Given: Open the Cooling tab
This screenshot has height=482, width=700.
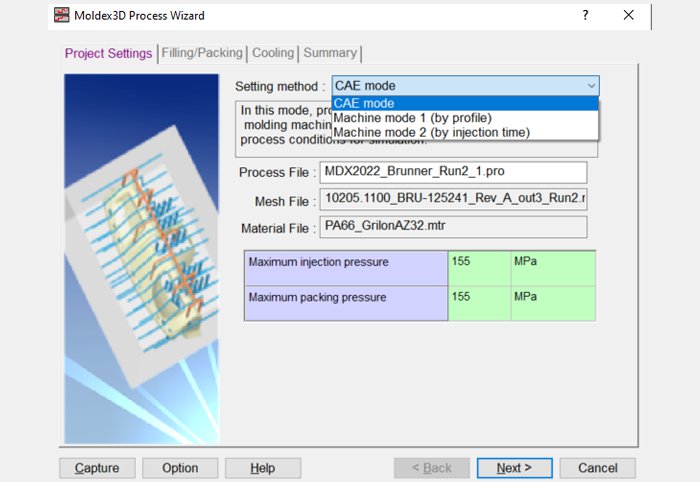Looking at the screenshot, I should point(273,53).
